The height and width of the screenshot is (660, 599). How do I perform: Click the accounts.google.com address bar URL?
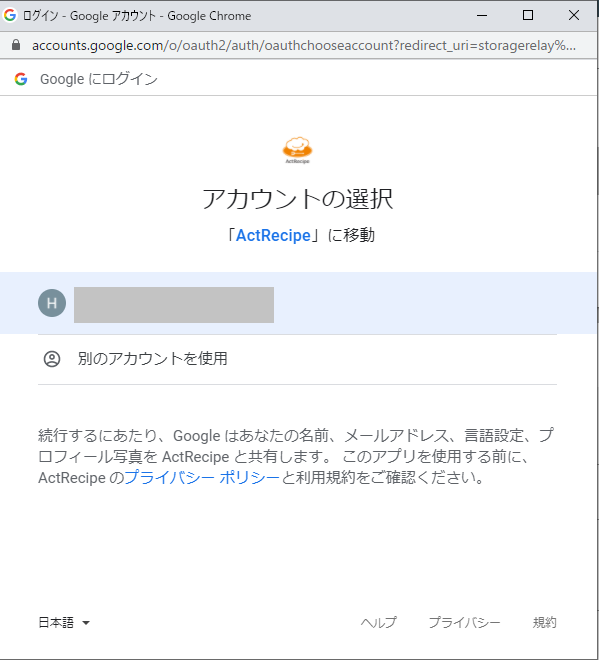[x=304, y=45]
